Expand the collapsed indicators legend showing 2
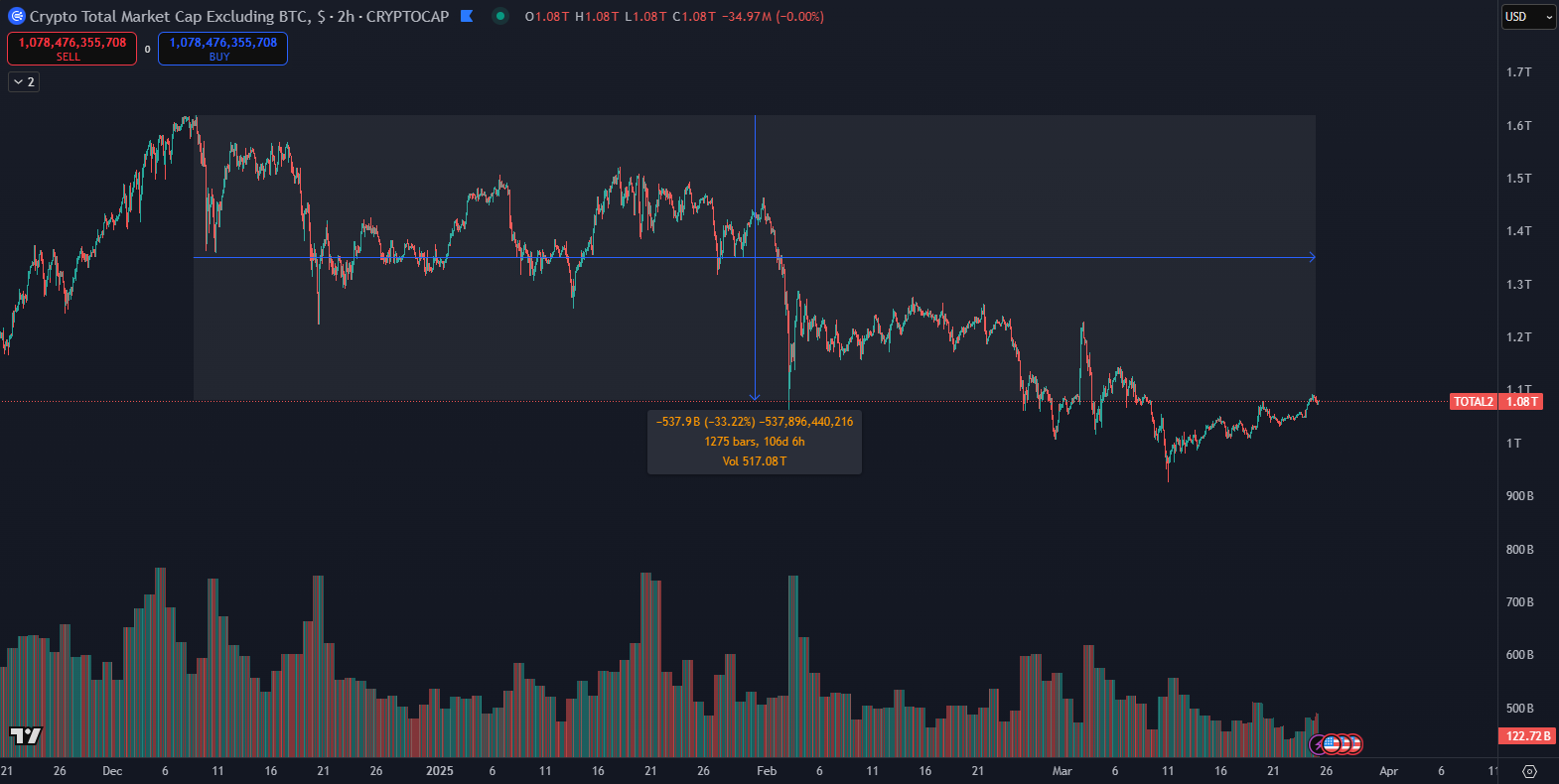1559x784 pixels. point(24,82)
